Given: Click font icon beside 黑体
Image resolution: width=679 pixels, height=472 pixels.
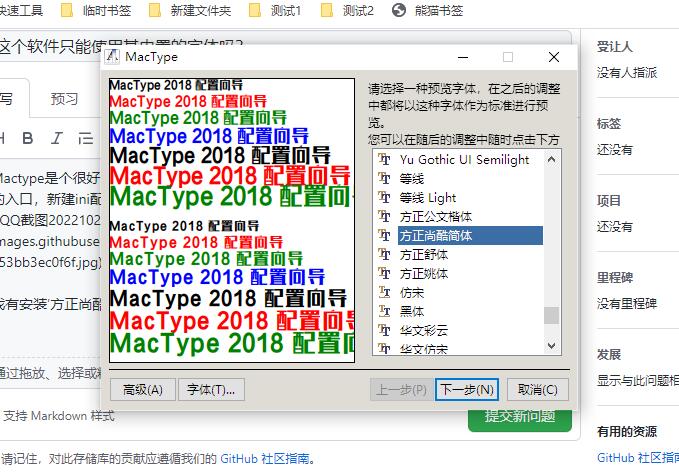Looking at the screenshot, I should (384, 311).
